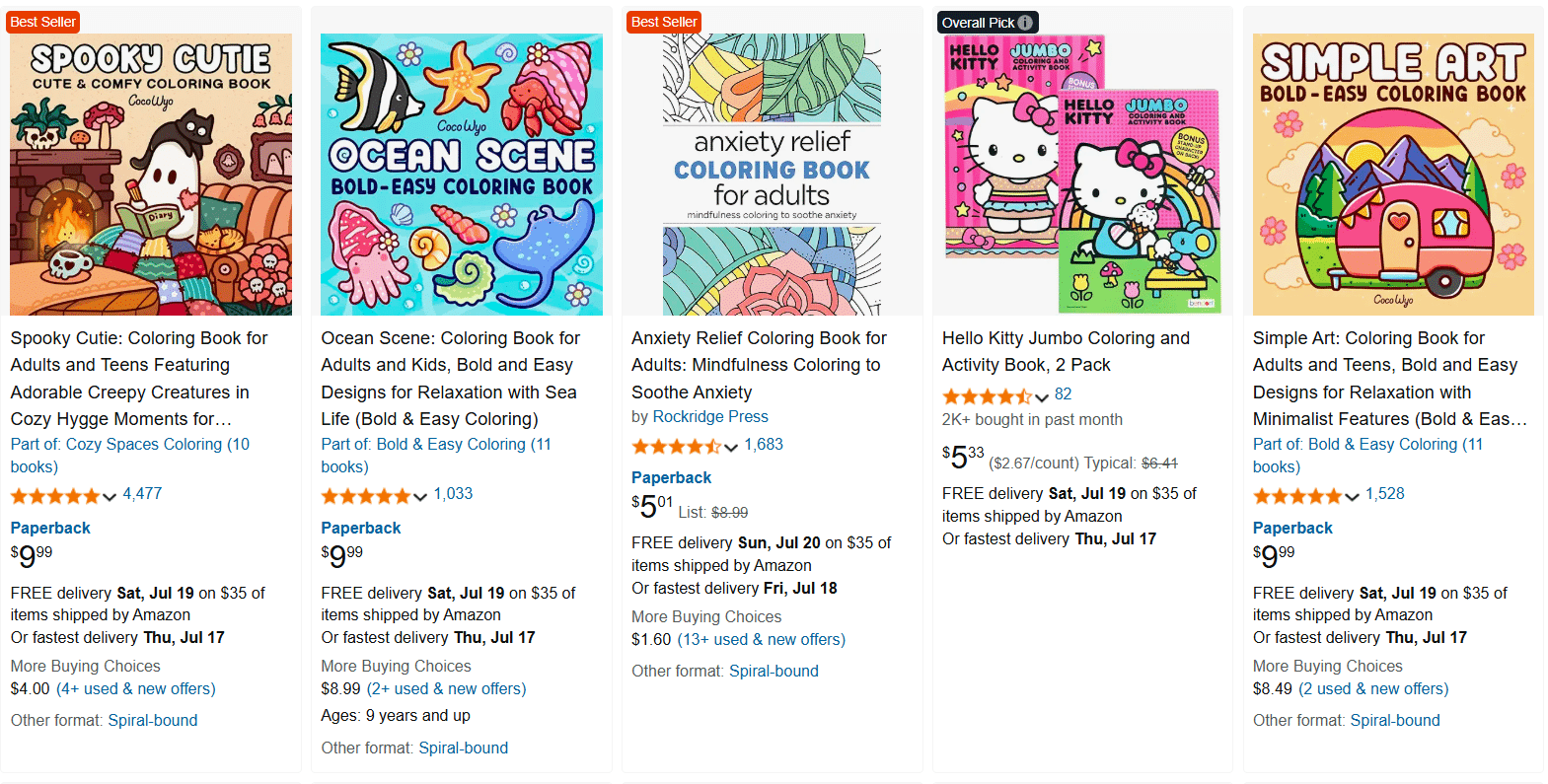Open Spooky Cutie star rating popover
This screenshot has width=1548, height=784.
click(55, 495)
